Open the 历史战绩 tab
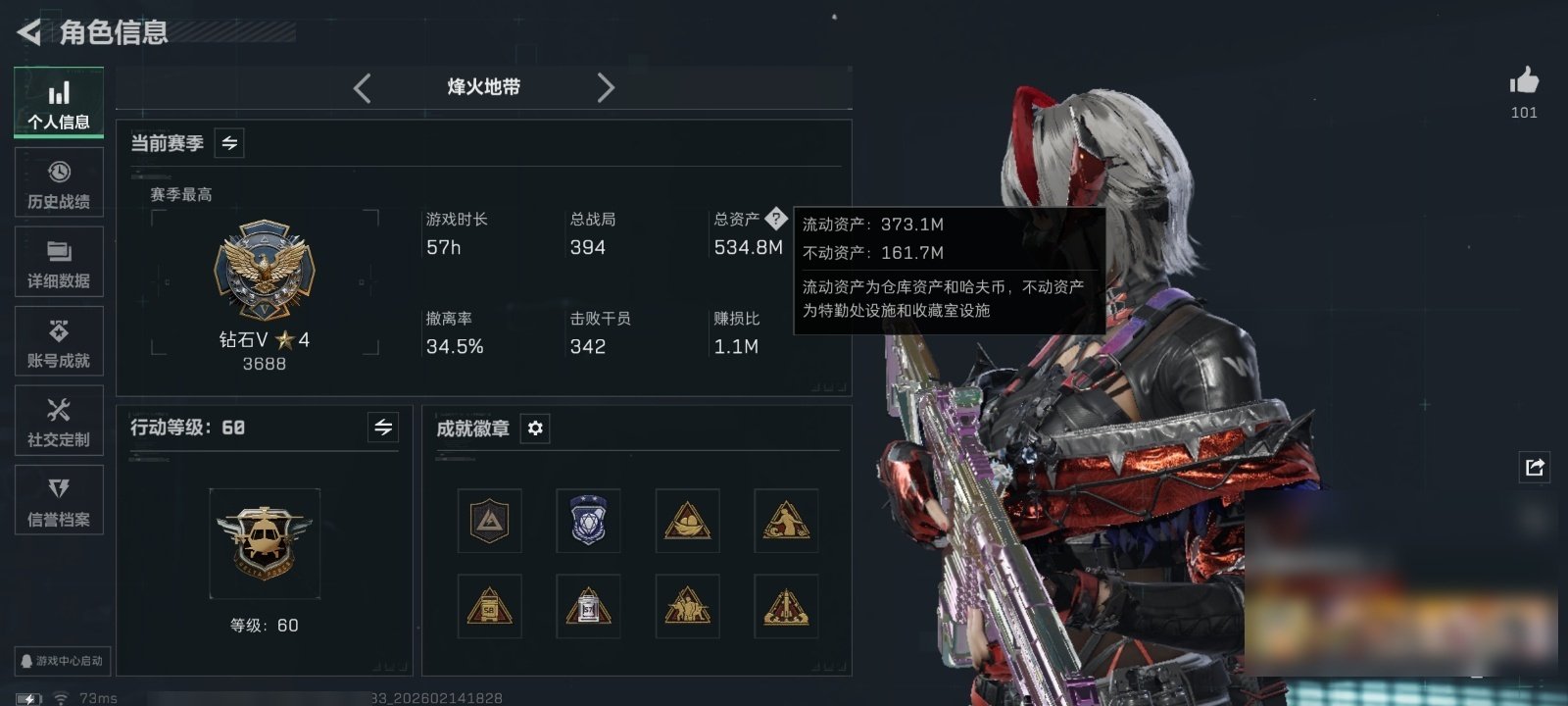This screenshot has height=706, width=1568. point(59,182)
